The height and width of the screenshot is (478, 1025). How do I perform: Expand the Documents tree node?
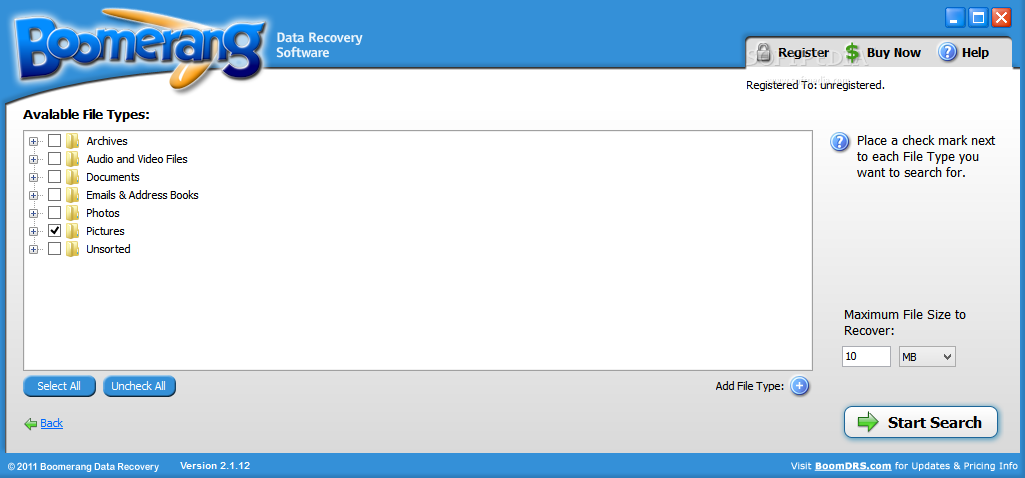pyautogui.click(x=33, y=177)
